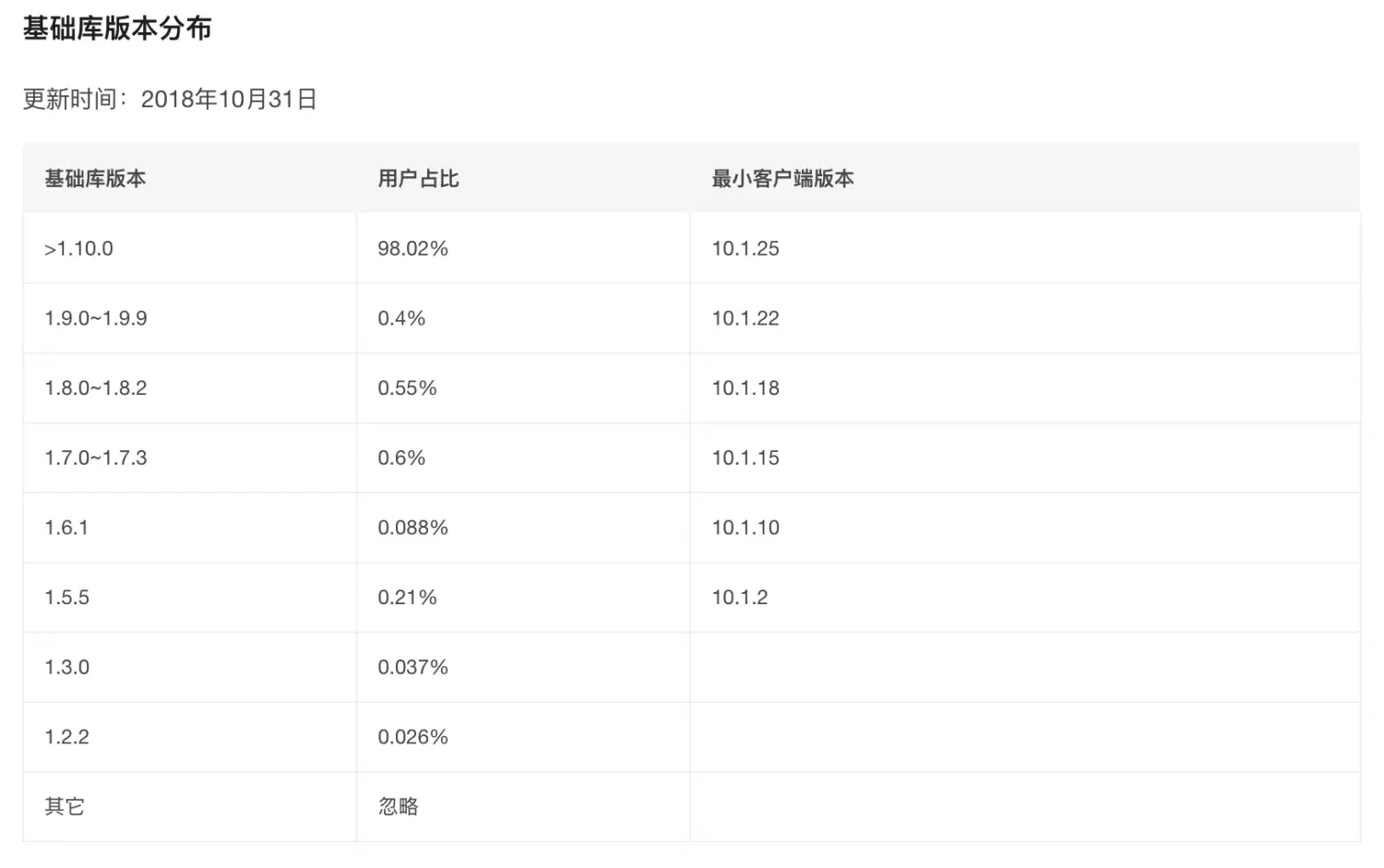This screenshot has height=868, width=1384.
Task: Click the 基础库版本分布 page heading
Action: 117,29
